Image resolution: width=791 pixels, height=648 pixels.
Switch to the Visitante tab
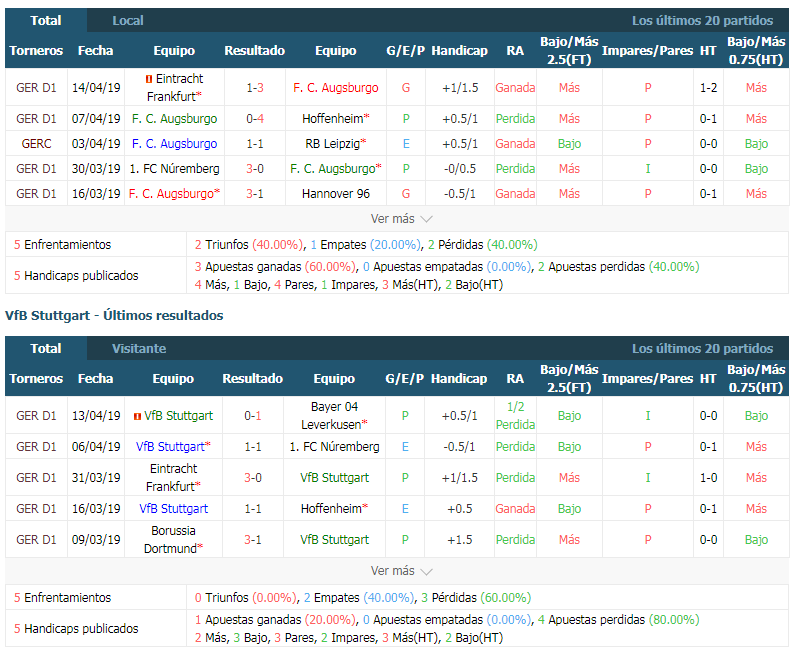[139, 348]
